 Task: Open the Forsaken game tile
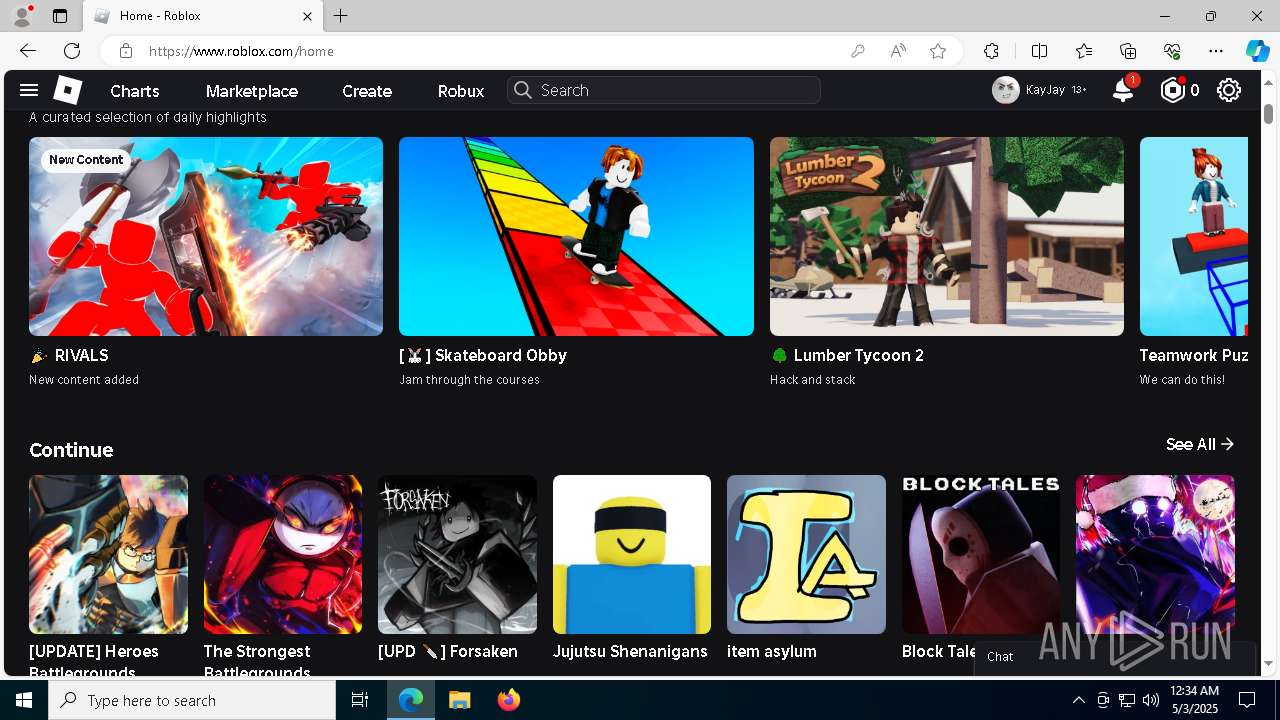[x=457, y=554]
